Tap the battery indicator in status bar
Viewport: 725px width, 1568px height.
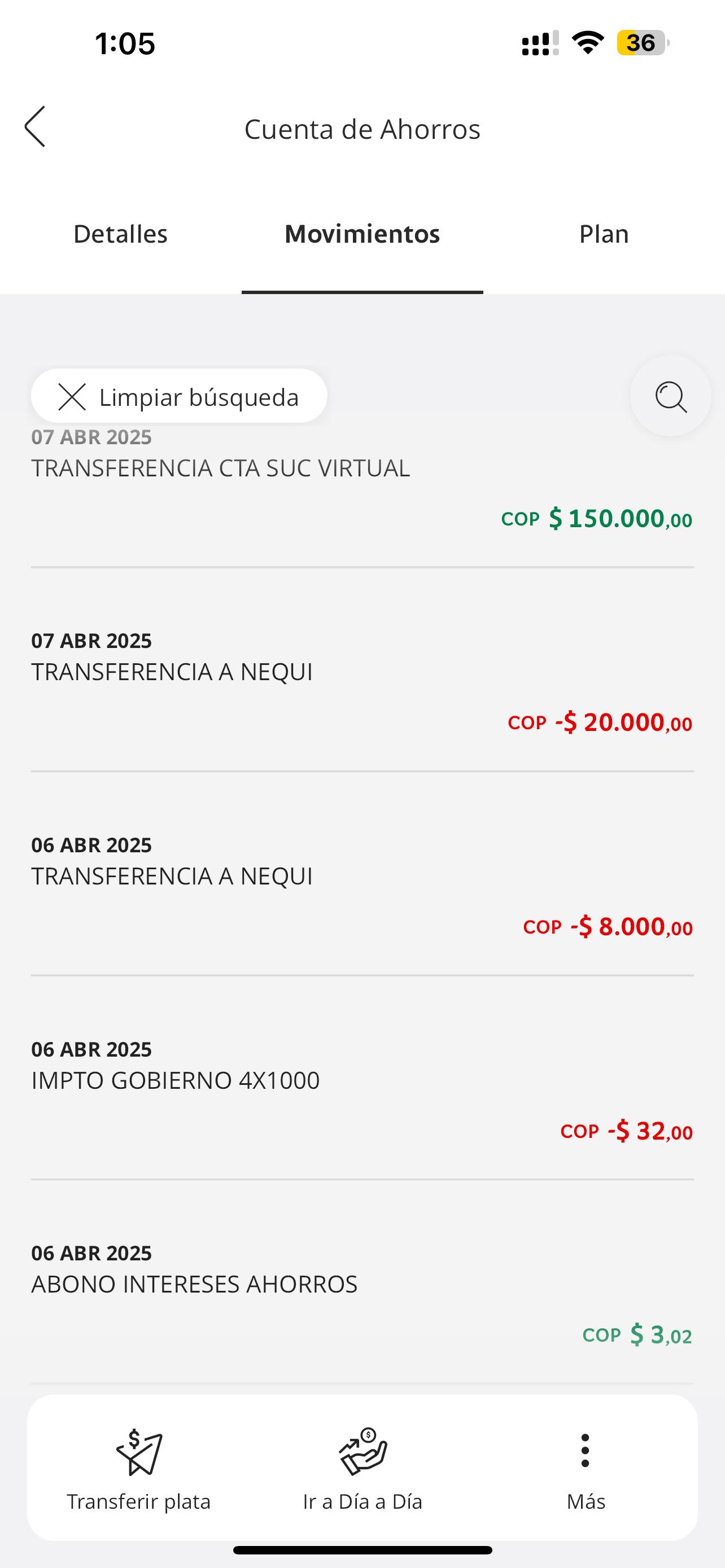pyautogui.click(x=642, y=43)
